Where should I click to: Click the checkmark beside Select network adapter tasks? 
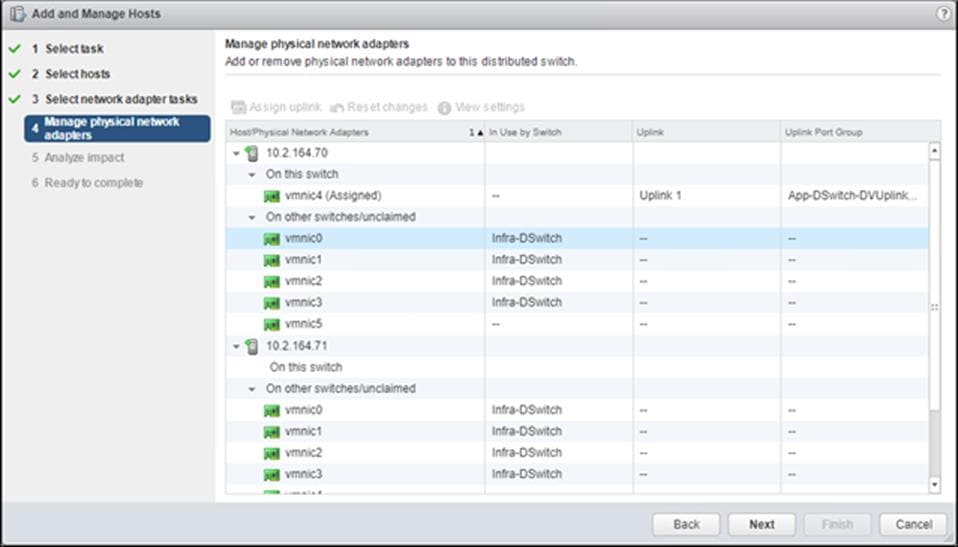point(15,99)
